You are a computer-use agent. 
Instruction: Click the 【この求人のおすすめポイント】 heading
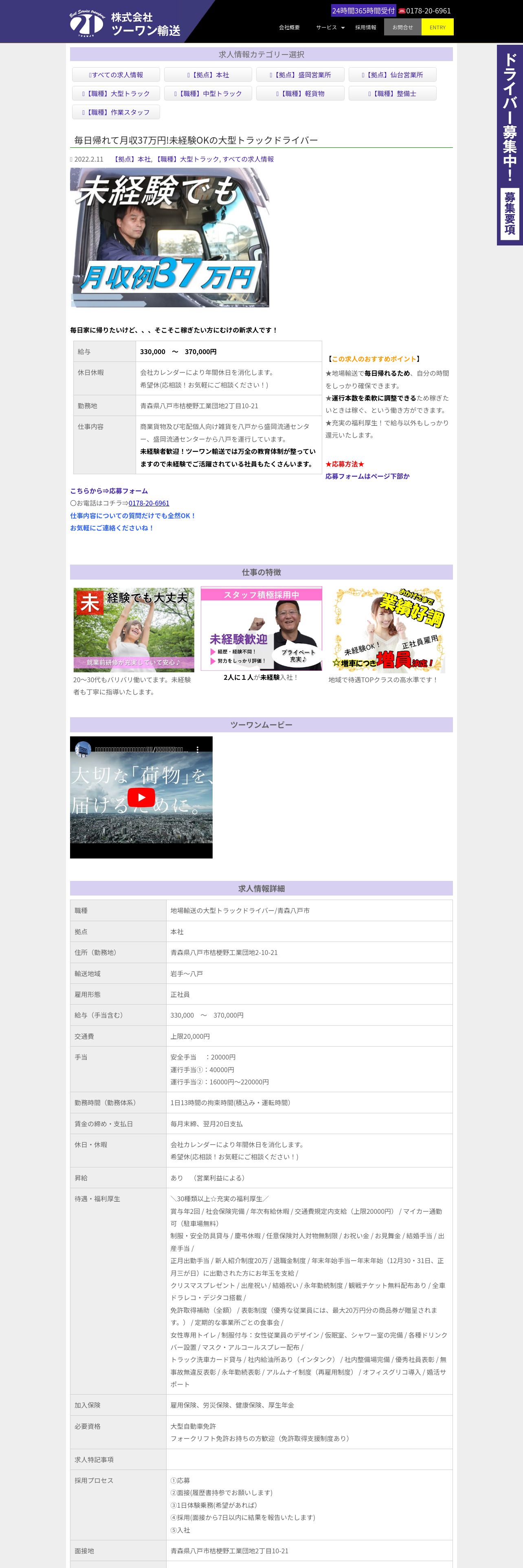click(x=374, y=359)
